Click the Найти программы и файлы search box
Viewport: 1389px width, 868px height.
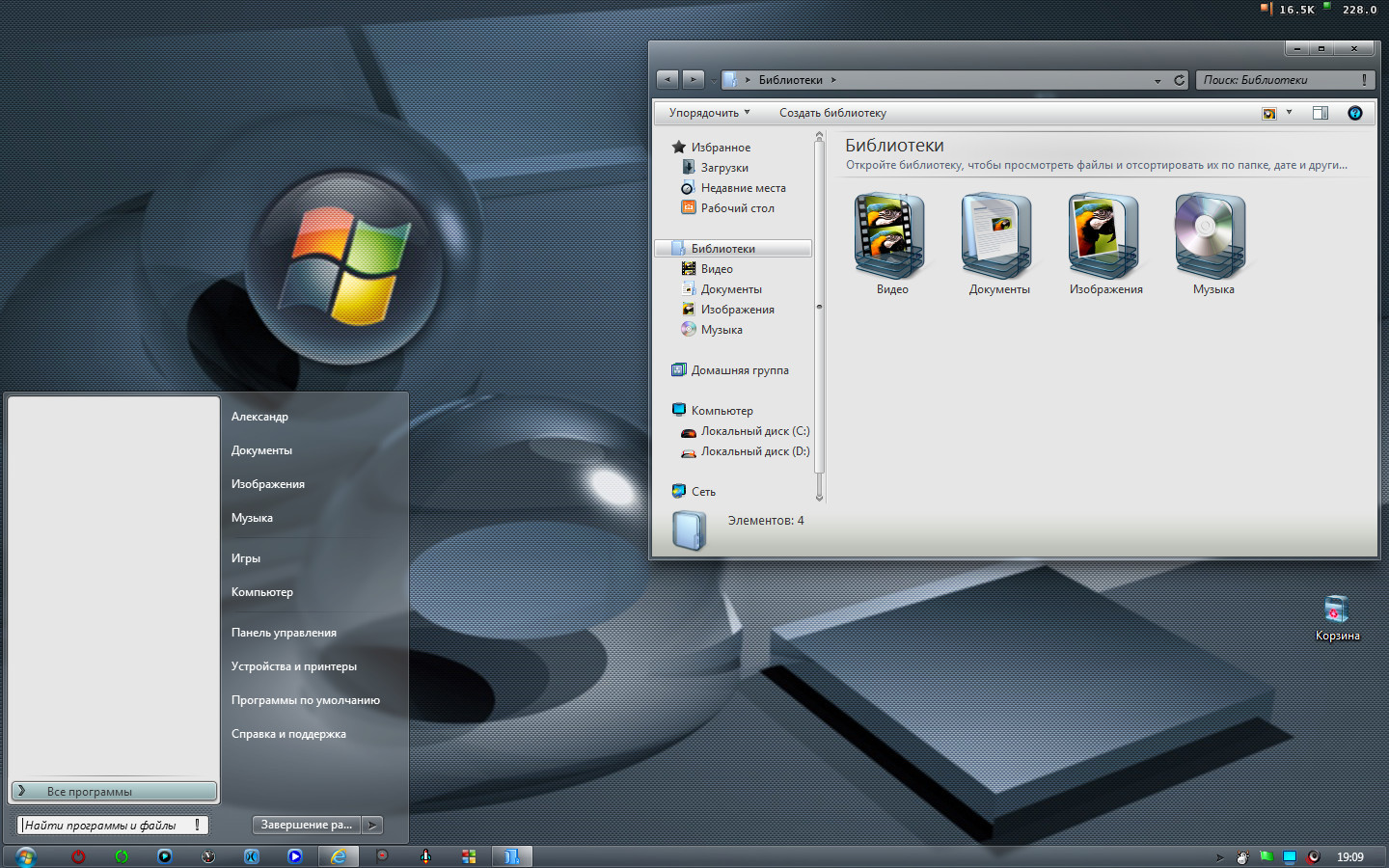pyautogui.click(x=112, y=825)
